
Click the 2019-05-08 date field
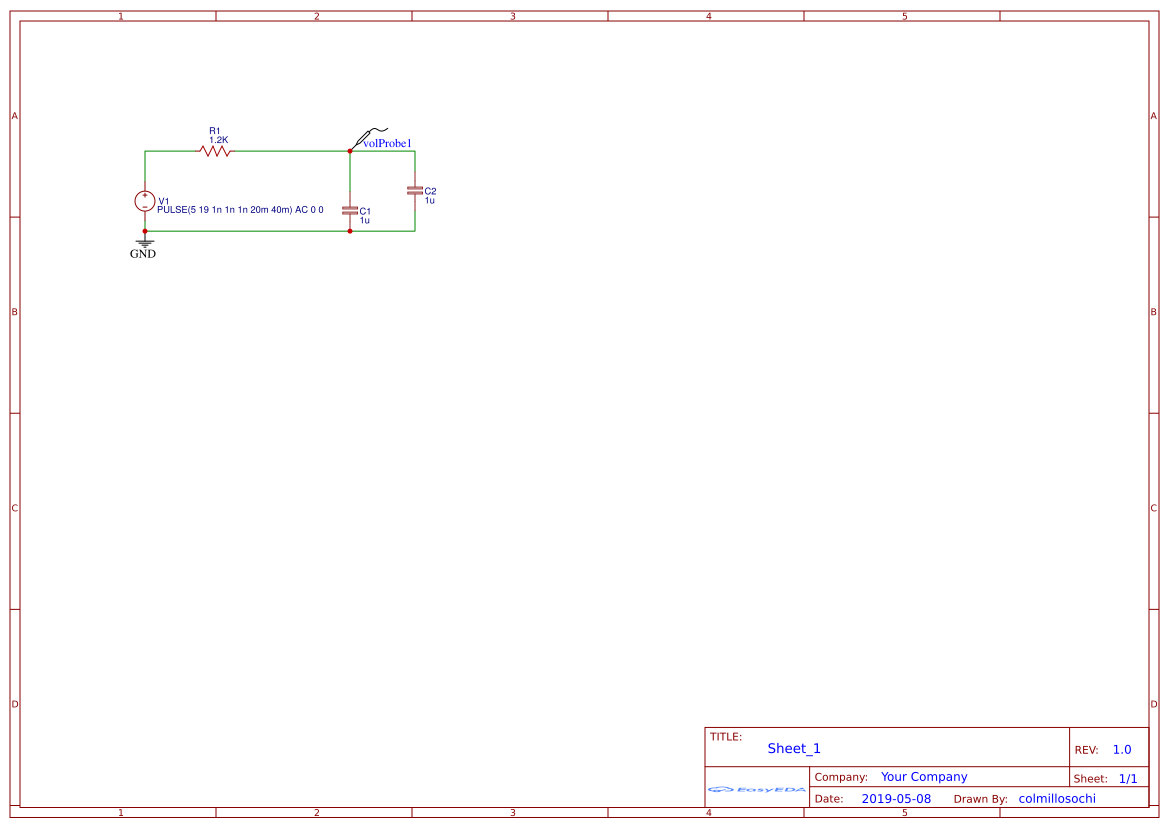[898, 798]
